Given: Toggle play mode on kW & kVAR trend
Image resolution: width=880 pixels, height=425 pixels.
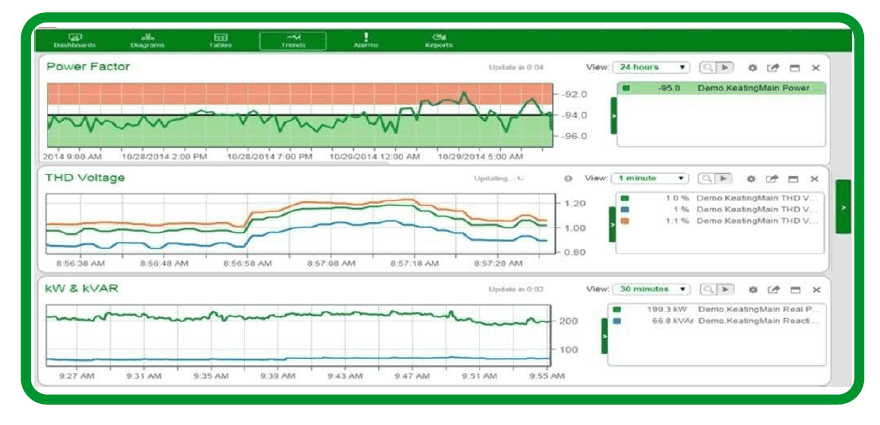Looking at the screenshot, I should 725,290.
